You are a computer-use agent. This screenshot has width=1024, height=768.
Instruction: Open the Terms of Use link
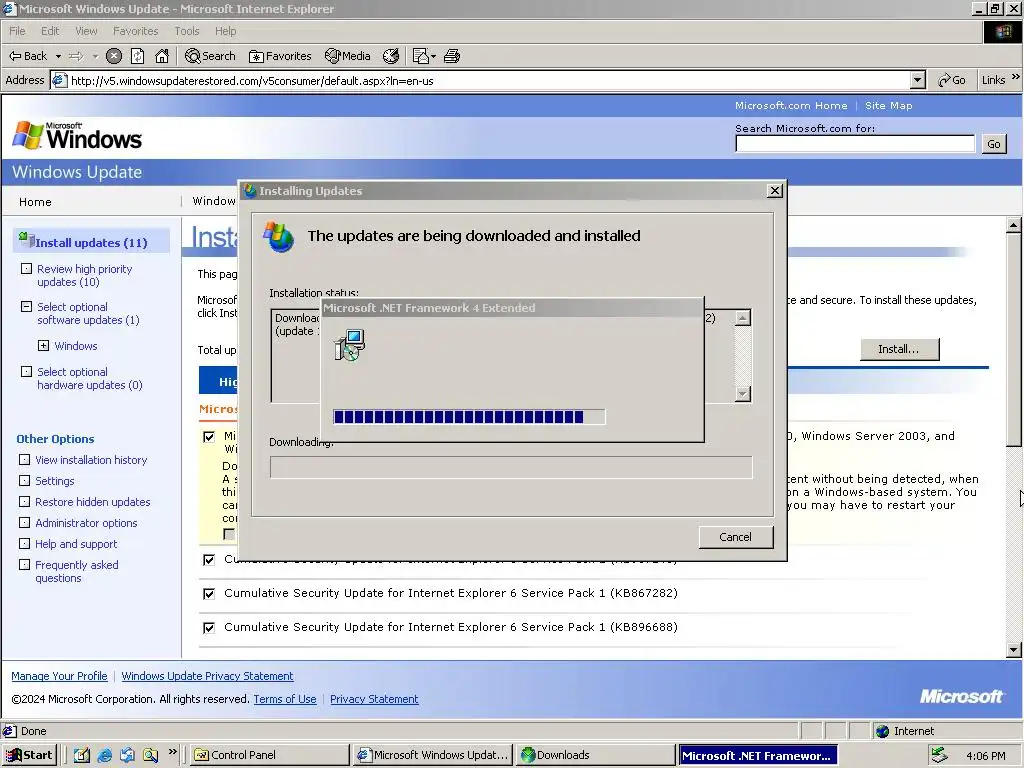click(285, 699)
